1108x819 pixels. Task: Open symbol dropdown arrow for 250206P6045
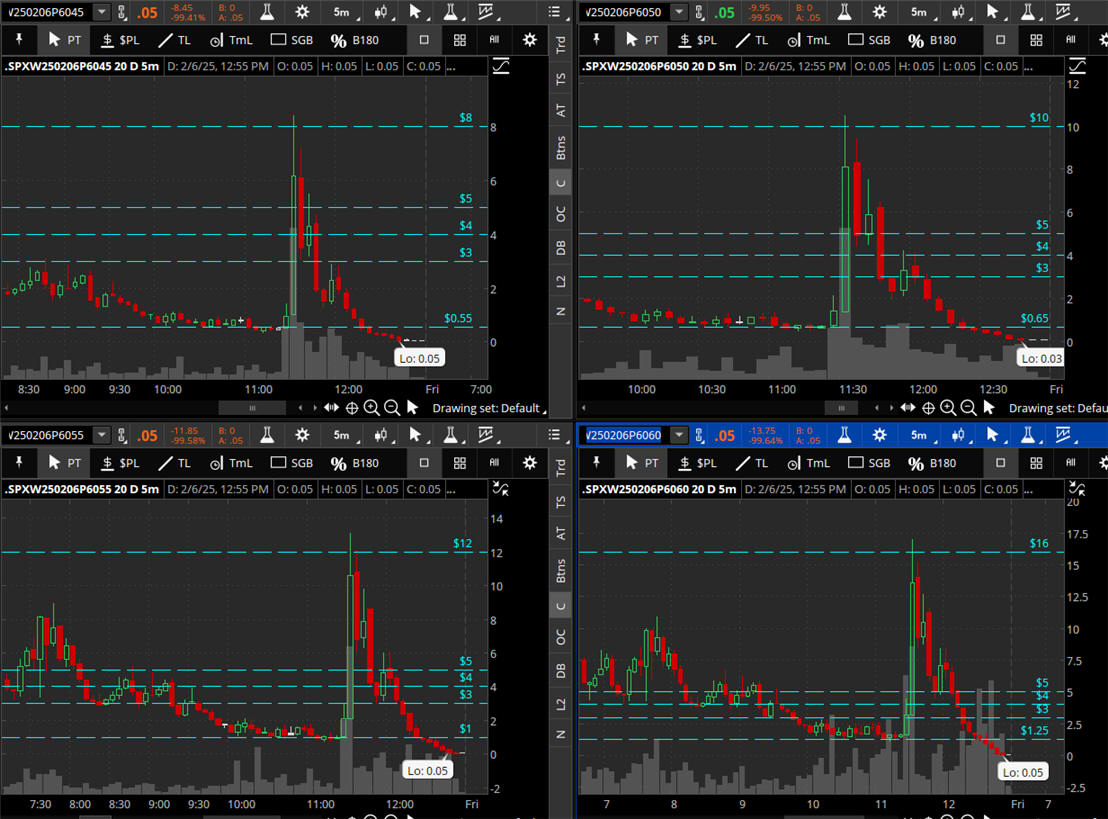pos(102,12)
